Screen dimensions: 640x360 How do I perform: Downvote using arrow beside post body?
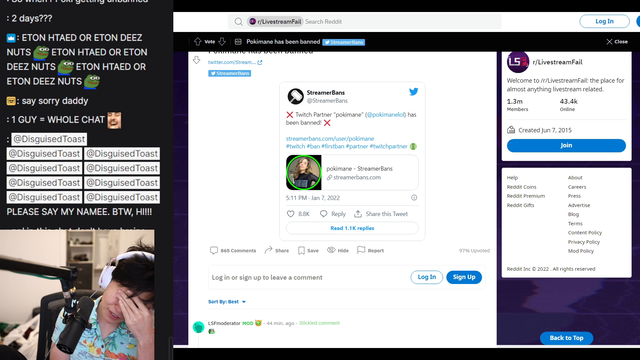click(x=196, y=60)
